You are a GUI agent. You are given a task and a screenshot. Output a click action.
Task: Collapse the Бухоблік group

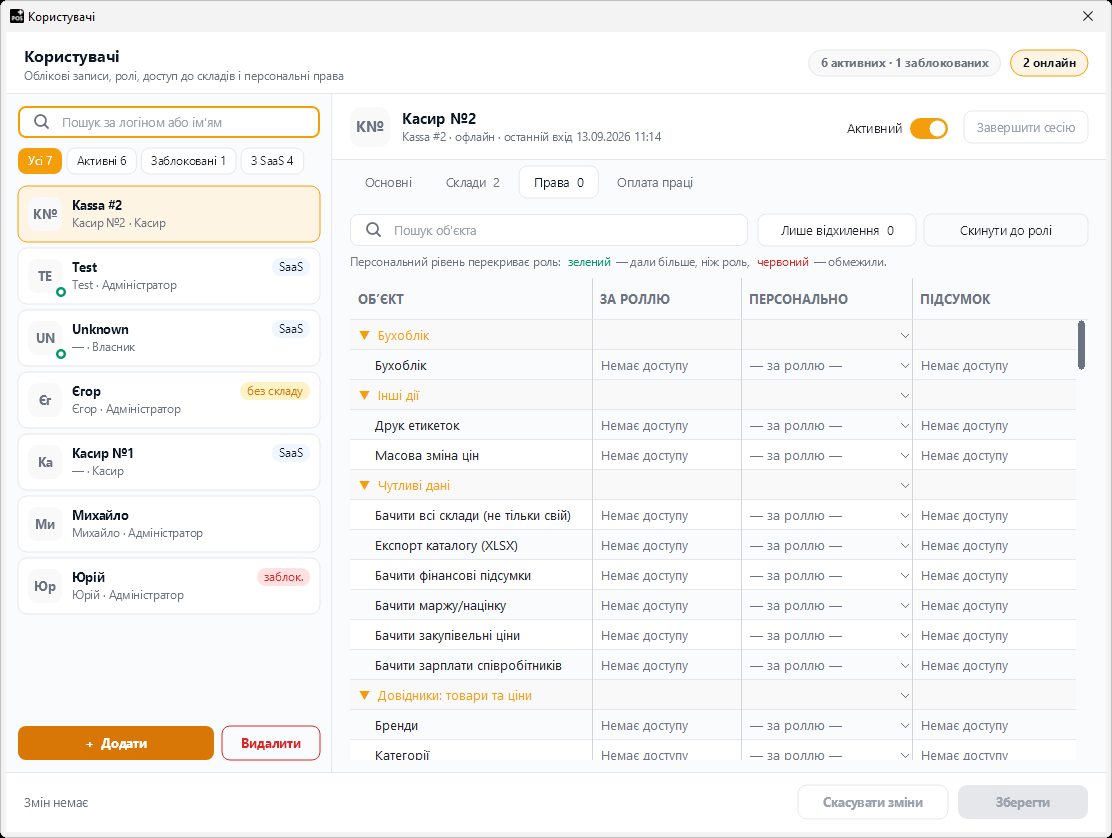pyautogui.click(x=365, y=335)
